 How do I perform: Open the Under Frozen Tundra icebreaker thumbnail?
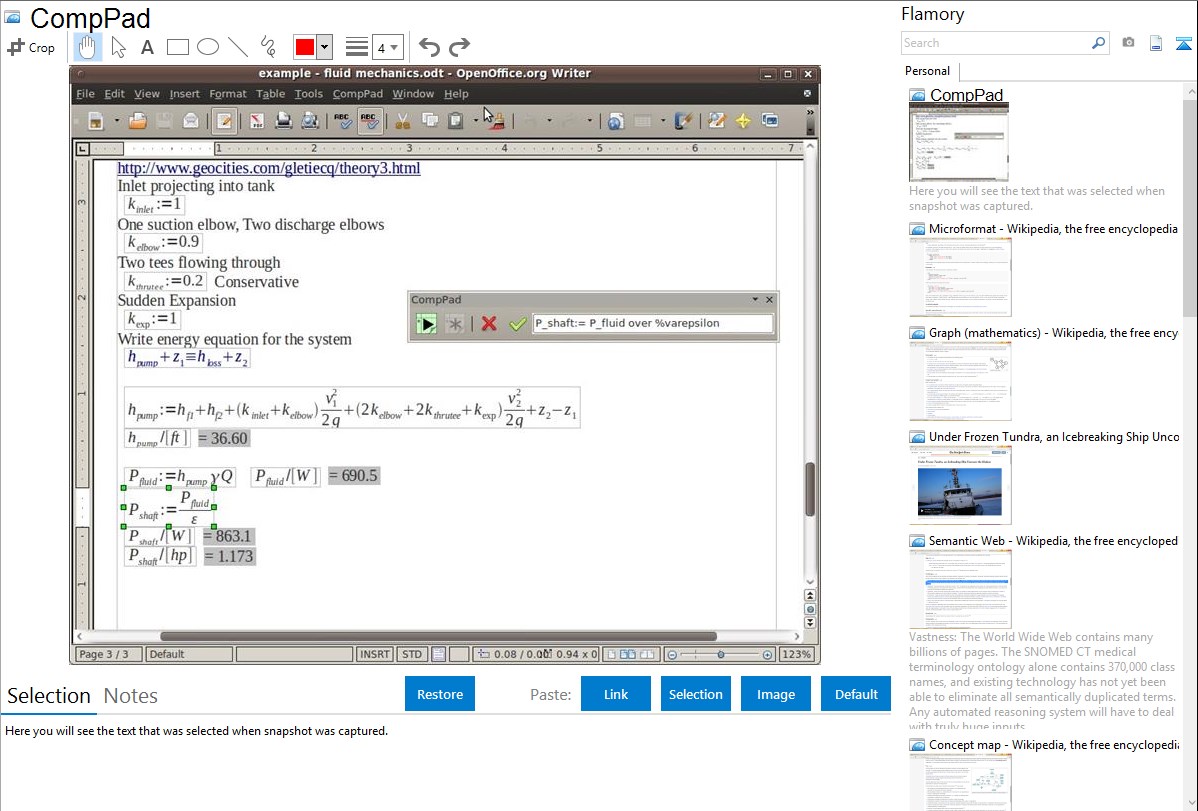coord(960,485)
